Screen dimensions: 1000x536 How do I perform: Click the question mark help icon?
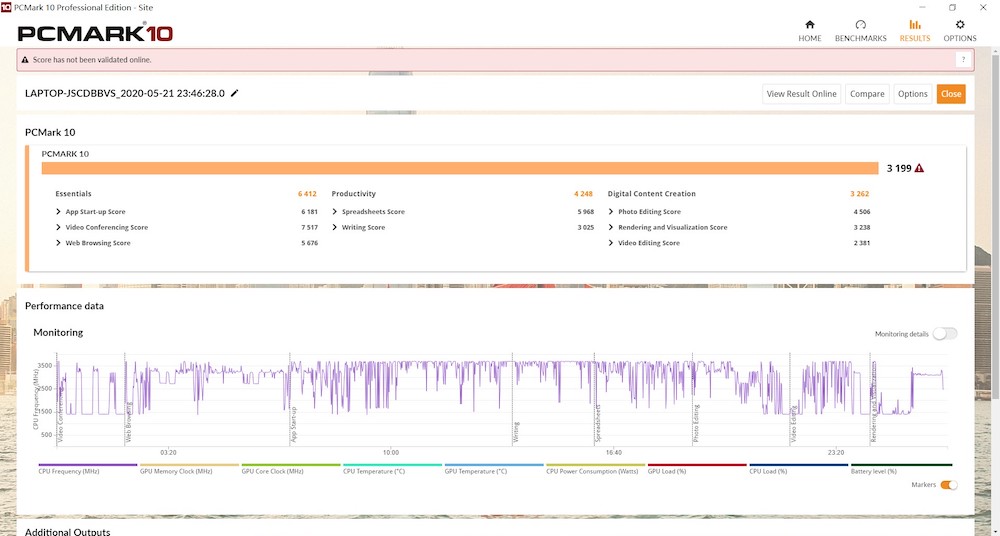(x=962, y=60)
